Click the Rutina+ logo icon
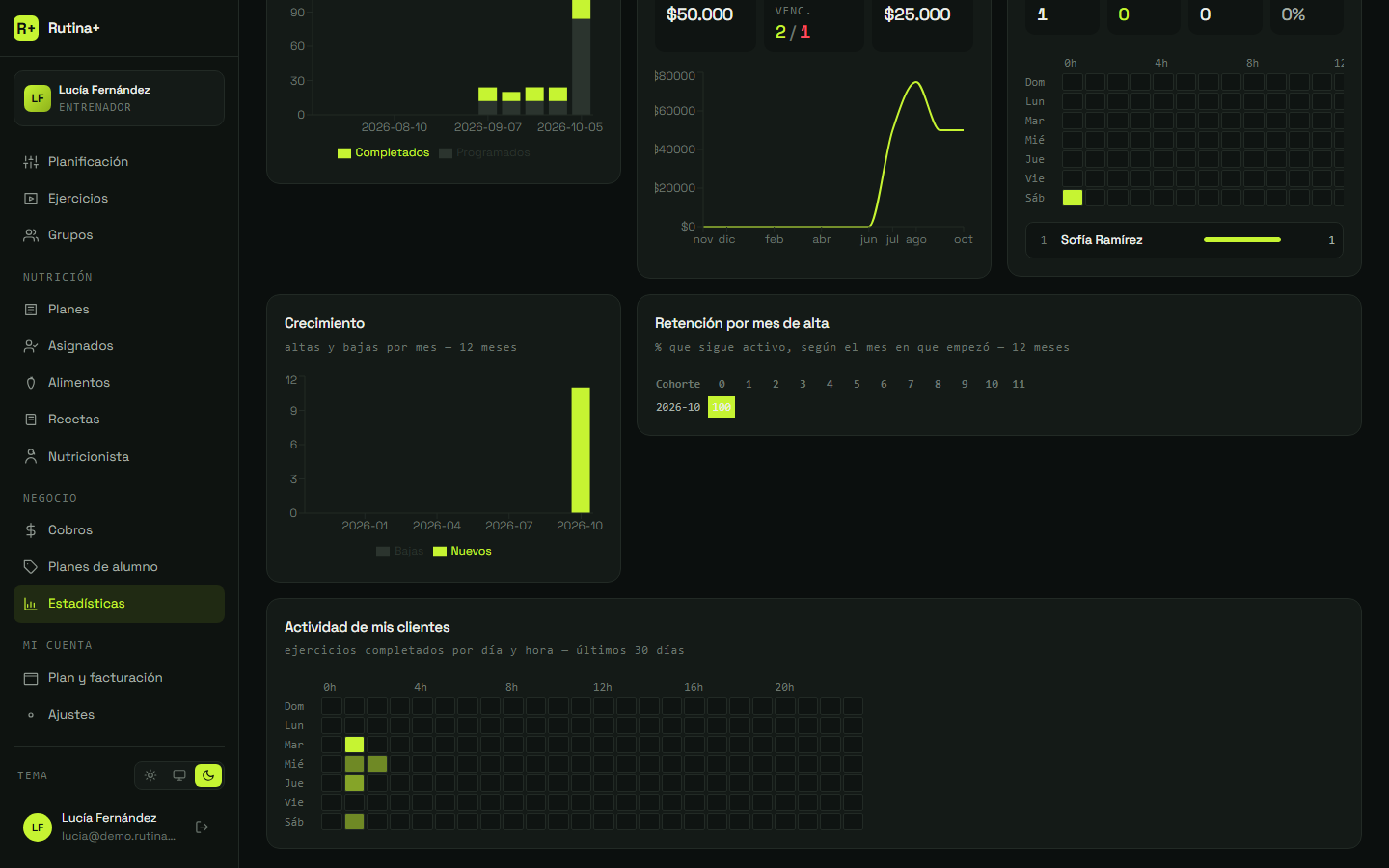This screenshot has width=1389, height=868. (x=26, y=28)
